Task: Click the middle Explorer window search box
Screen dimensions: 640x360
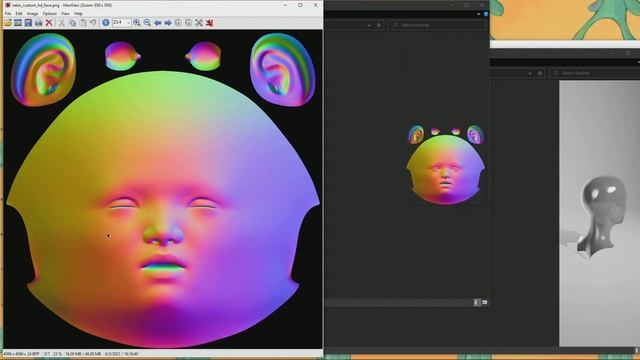Action: point(437,25)
